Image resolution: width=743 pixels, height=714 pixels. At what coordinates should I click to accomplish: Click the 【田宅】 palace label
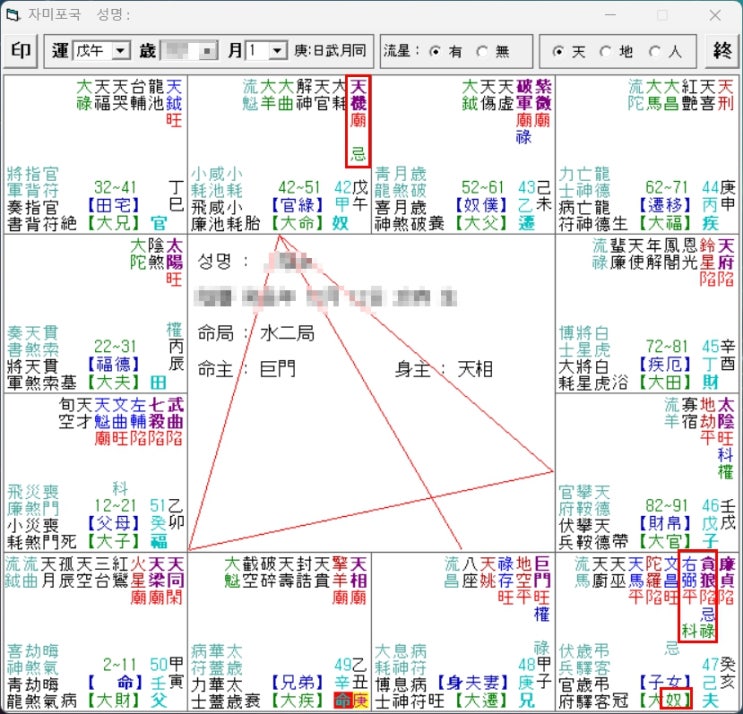tap(113, 206)
